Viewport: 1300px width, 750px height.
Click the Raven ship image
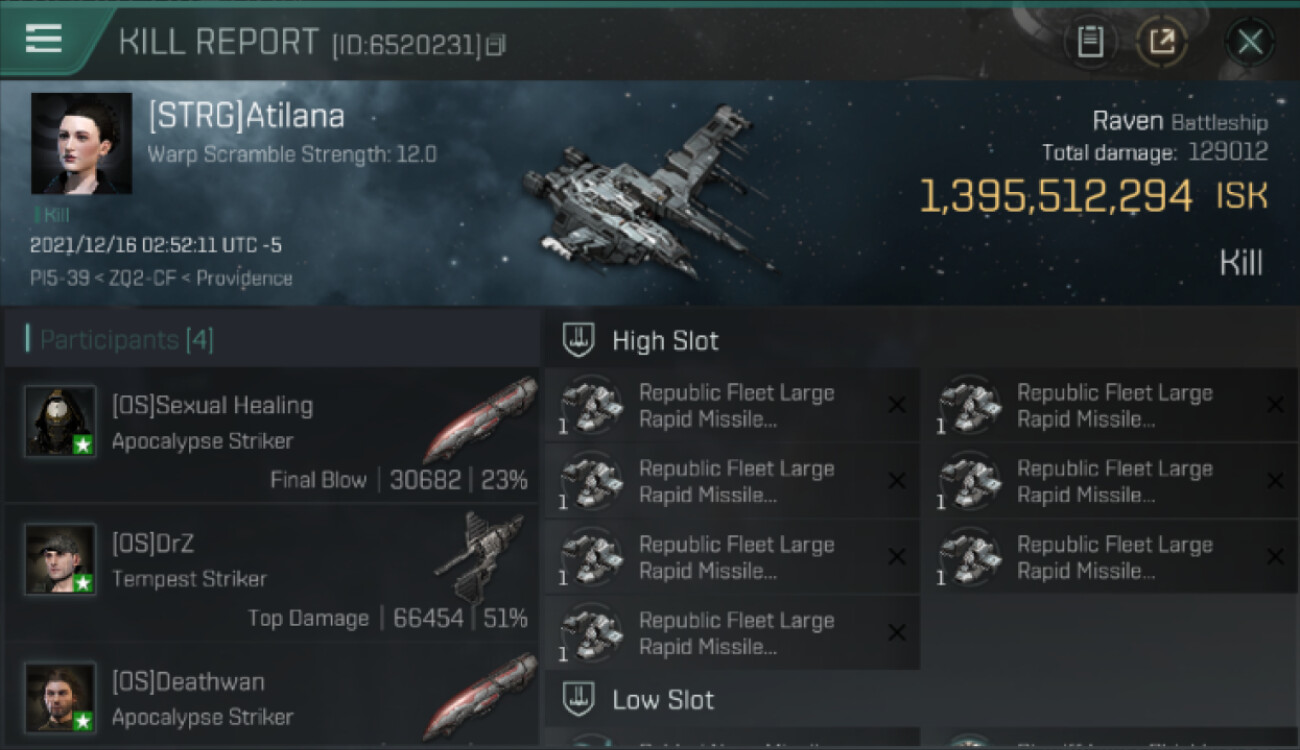tap(645, 193)
